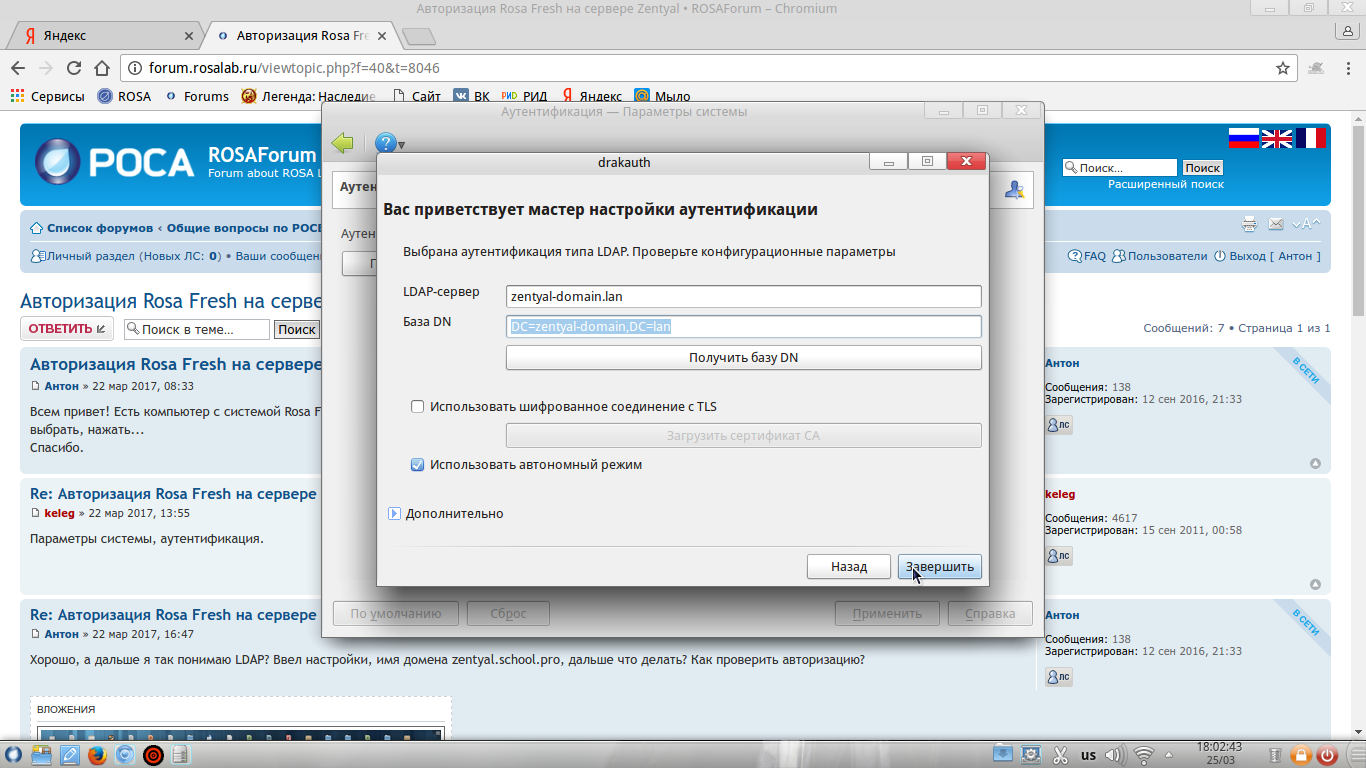Log out via Выход [ Антон ]

pos(1267,256)
